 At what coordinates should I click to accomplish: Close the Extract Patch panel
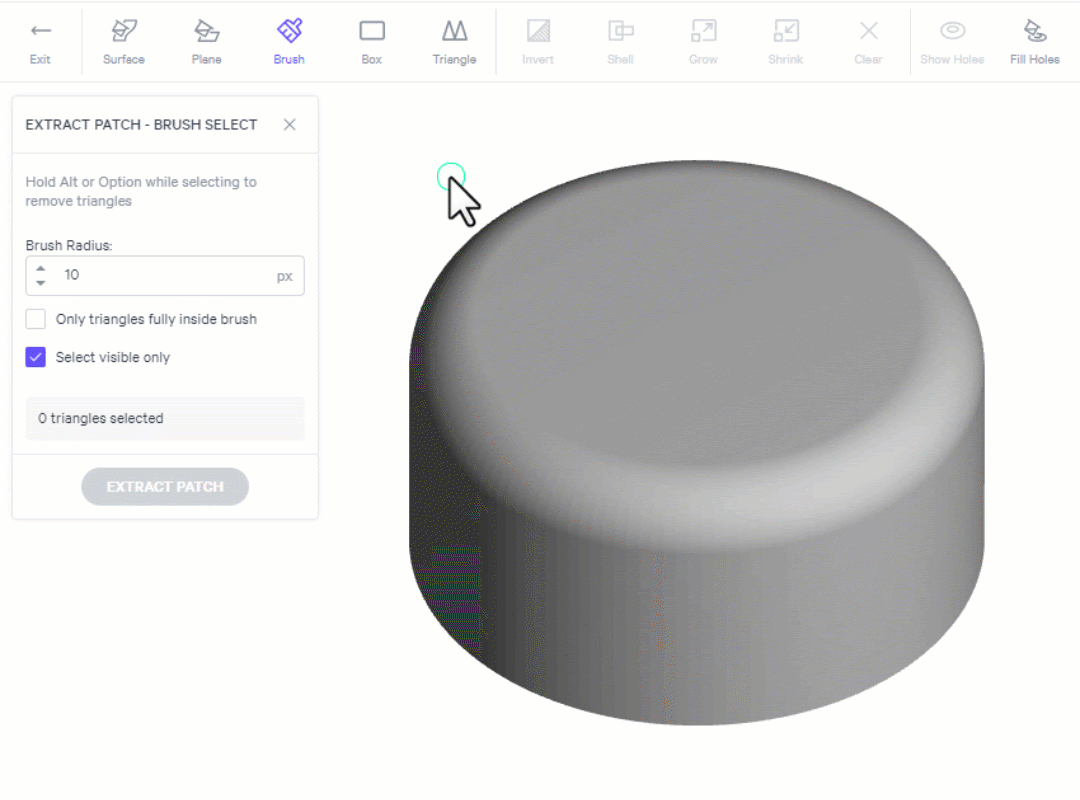(289, 125)
